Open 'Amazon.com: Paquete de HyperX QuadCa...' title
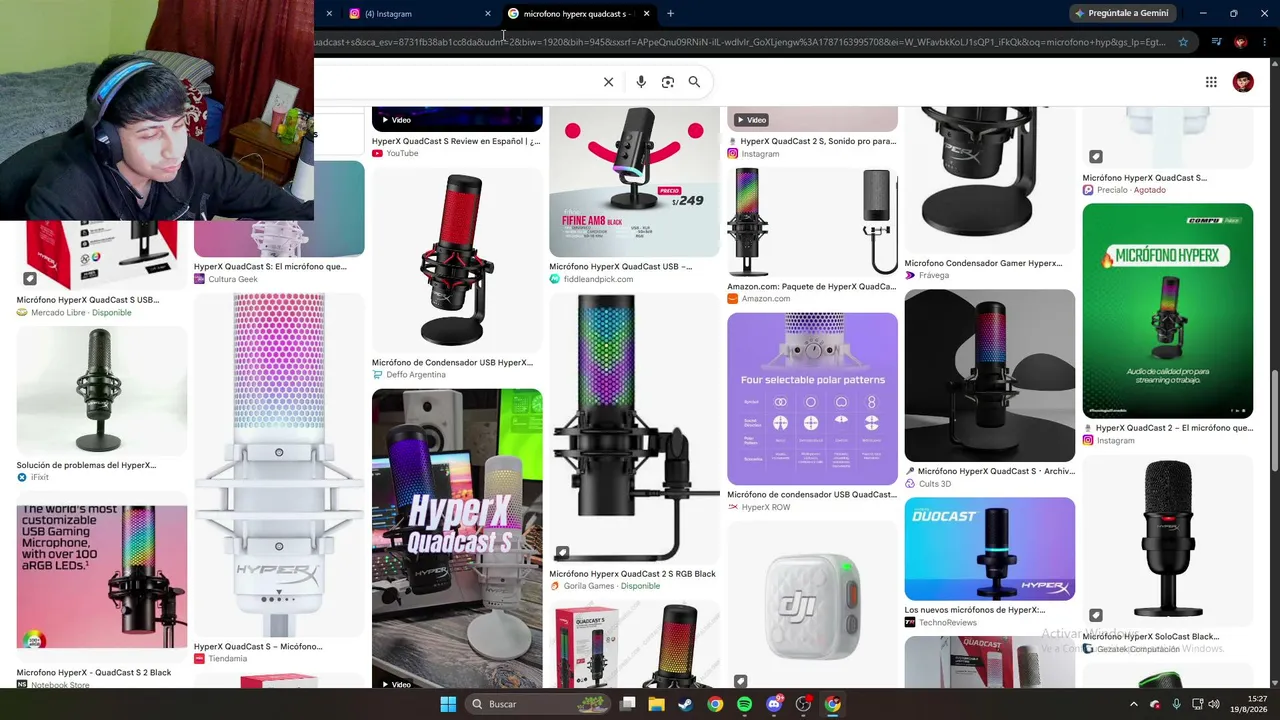1280x720 pixels. click(x=811, y=287)
